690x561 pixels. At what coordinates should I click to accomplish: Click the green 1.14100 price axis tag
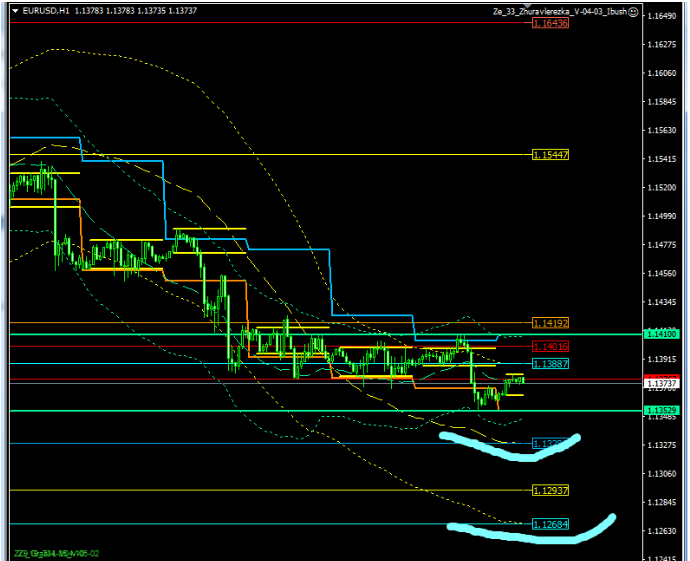click(662, 334)
